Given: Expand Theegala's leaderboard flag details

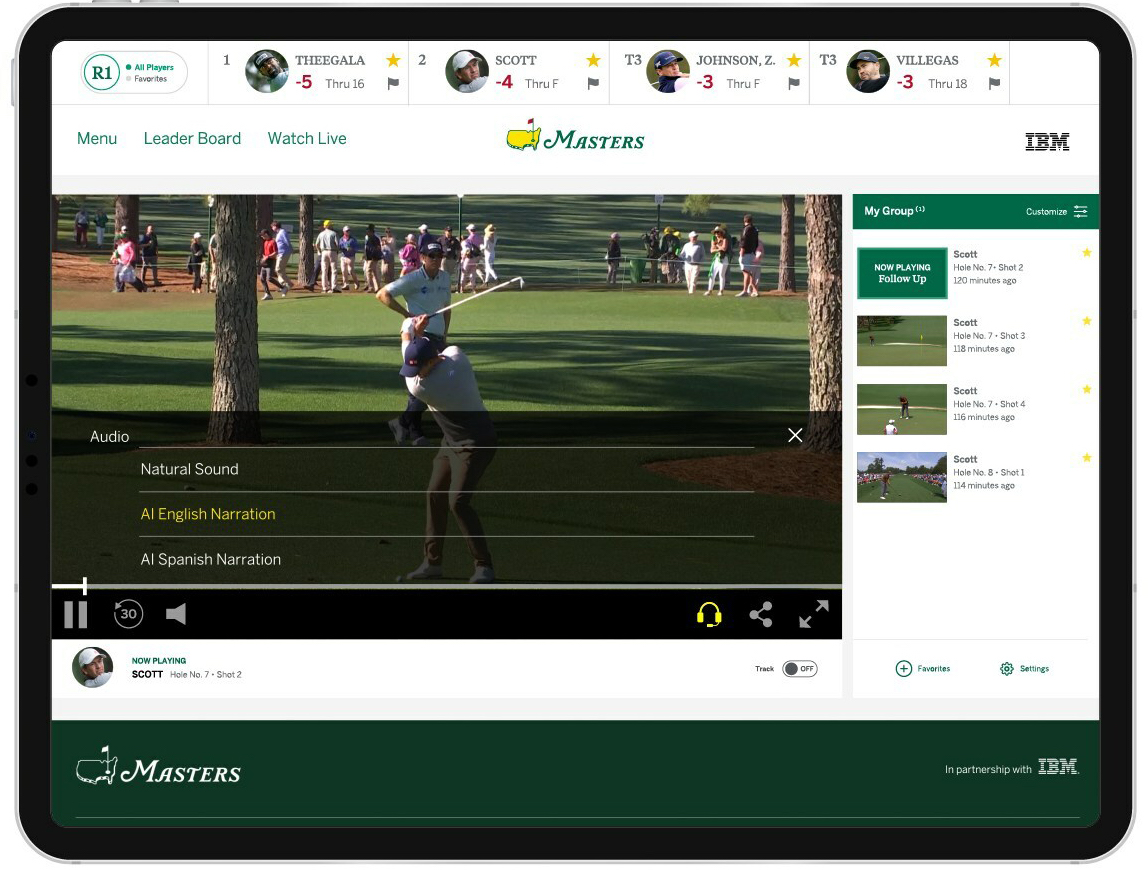Looking at the screenshot, I should (x=394, y=83).
